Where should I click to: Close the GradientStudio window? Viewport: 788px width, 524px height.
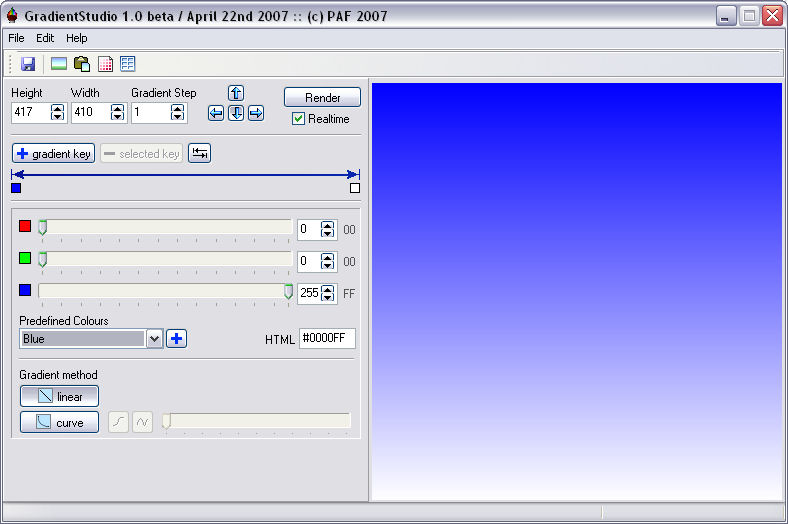[x=772, y=16]
